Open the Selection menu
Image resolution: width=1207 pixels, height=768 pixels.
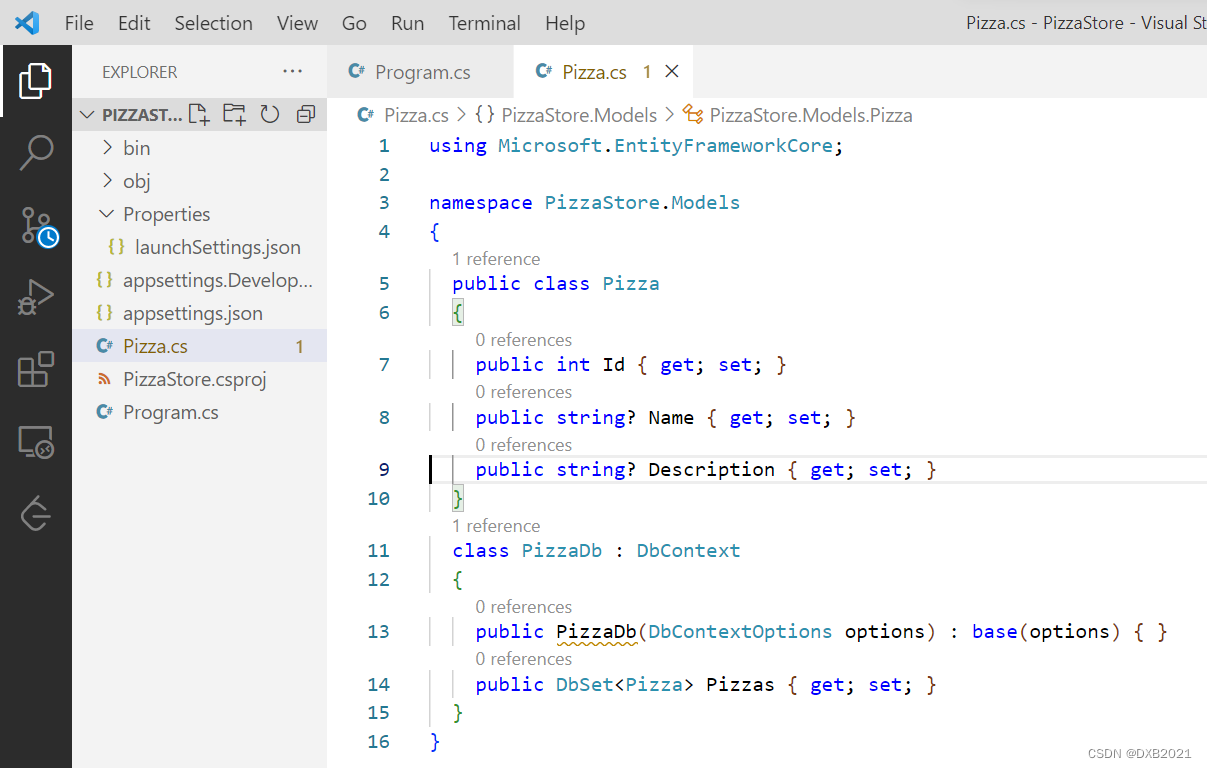click(213, 23)
